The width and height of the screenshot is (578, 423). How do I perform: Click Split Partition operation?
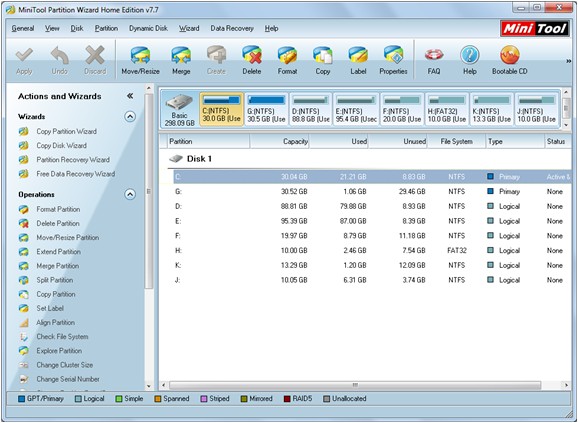tap(55, 280)
